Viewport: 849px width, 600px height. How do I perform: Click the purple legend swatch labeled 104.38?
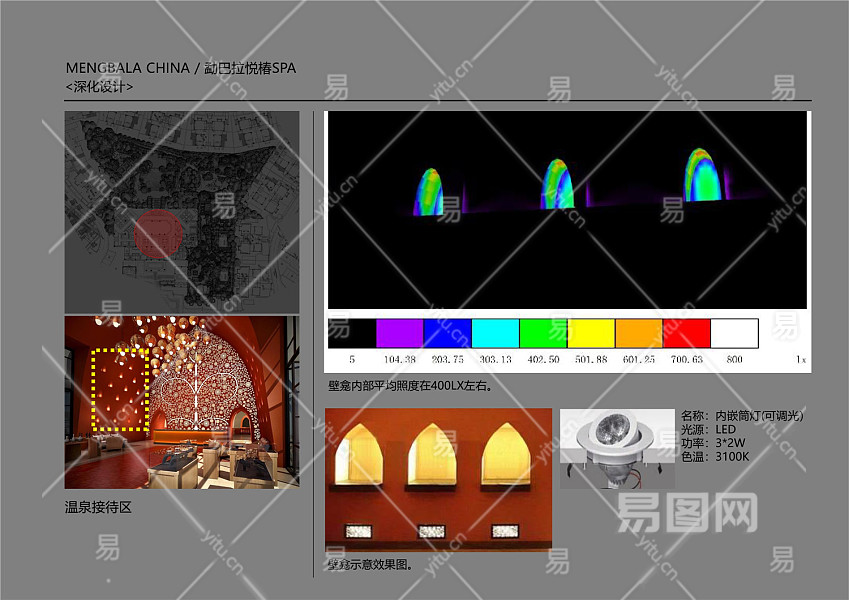click(x=399, y=333)
